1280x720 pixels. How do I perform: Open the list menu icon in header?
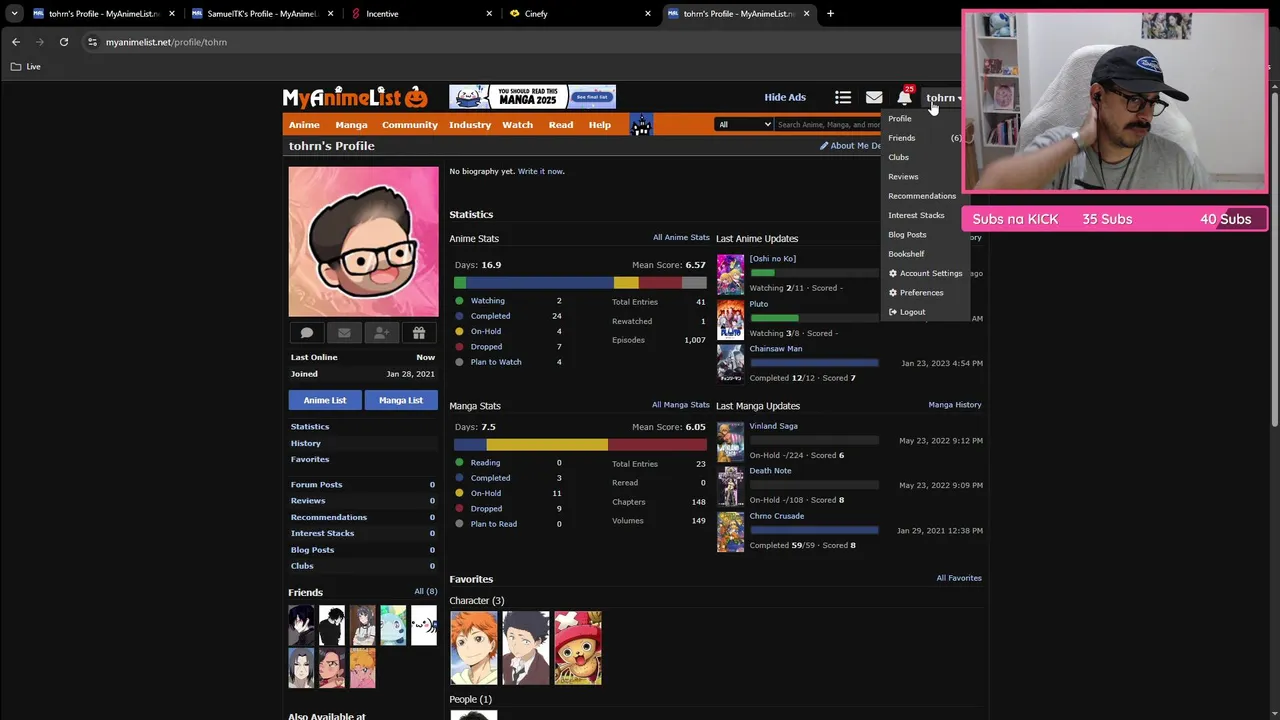(x=843, y=97)
